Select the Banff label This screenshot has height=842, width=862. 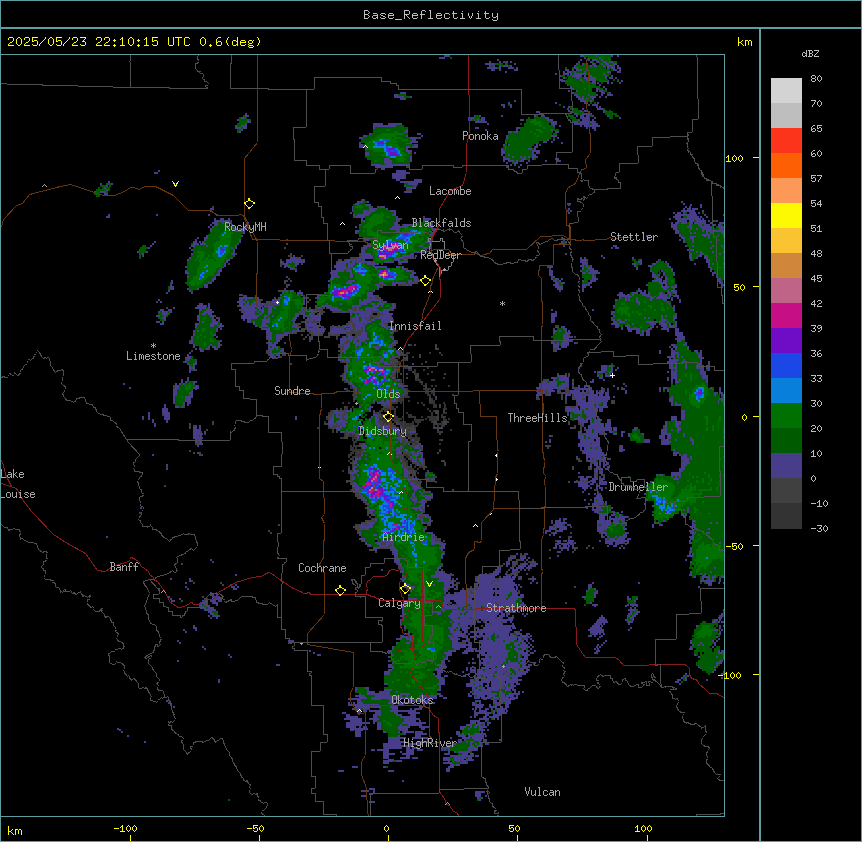click(x=124, y=567)
